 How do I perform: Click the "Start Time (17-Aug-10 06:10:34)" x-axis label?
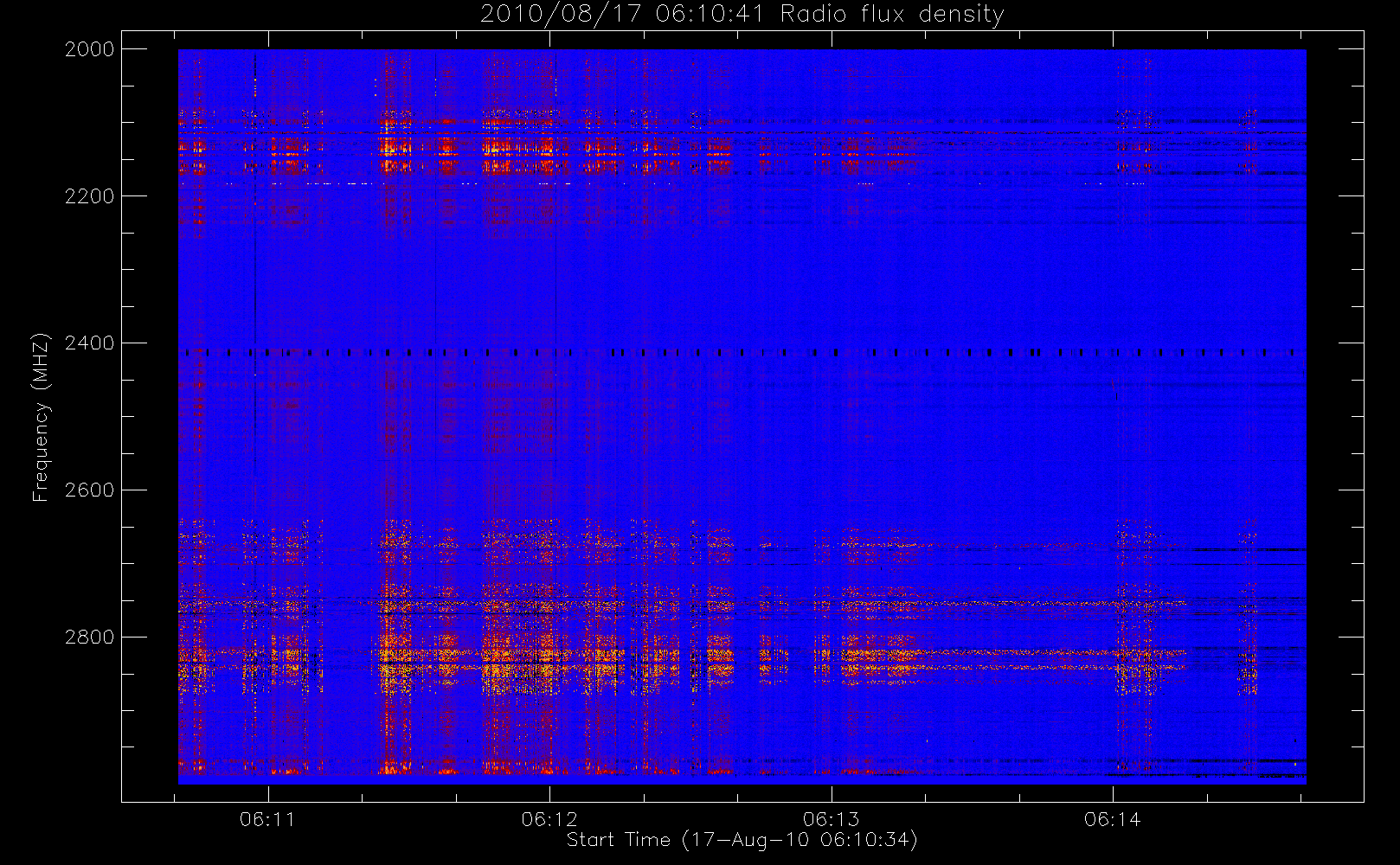point(742,840)
